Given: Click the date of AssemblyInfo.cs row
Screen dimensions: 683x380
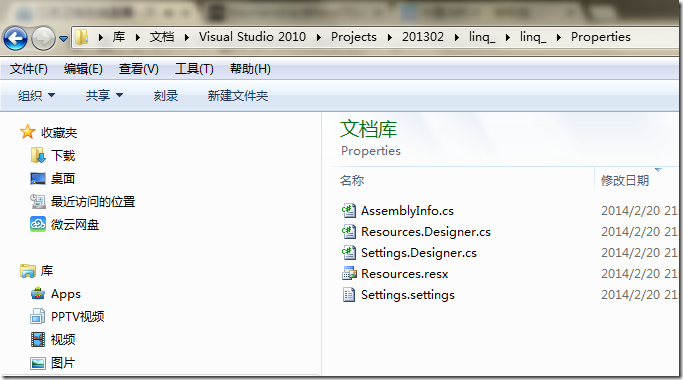Looking at the screenshot, I should 639,211.
